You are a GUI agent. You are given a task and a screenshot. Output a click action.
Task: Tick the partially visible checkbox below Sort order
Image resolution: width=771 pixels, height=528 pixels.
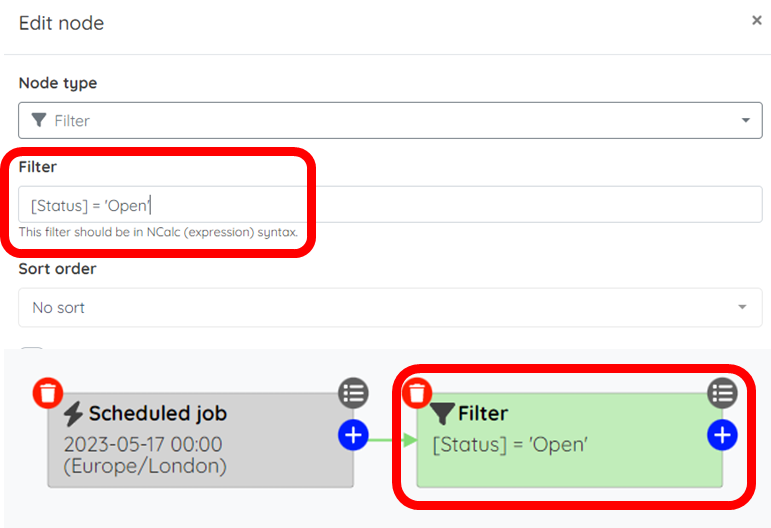click(32, 349)
